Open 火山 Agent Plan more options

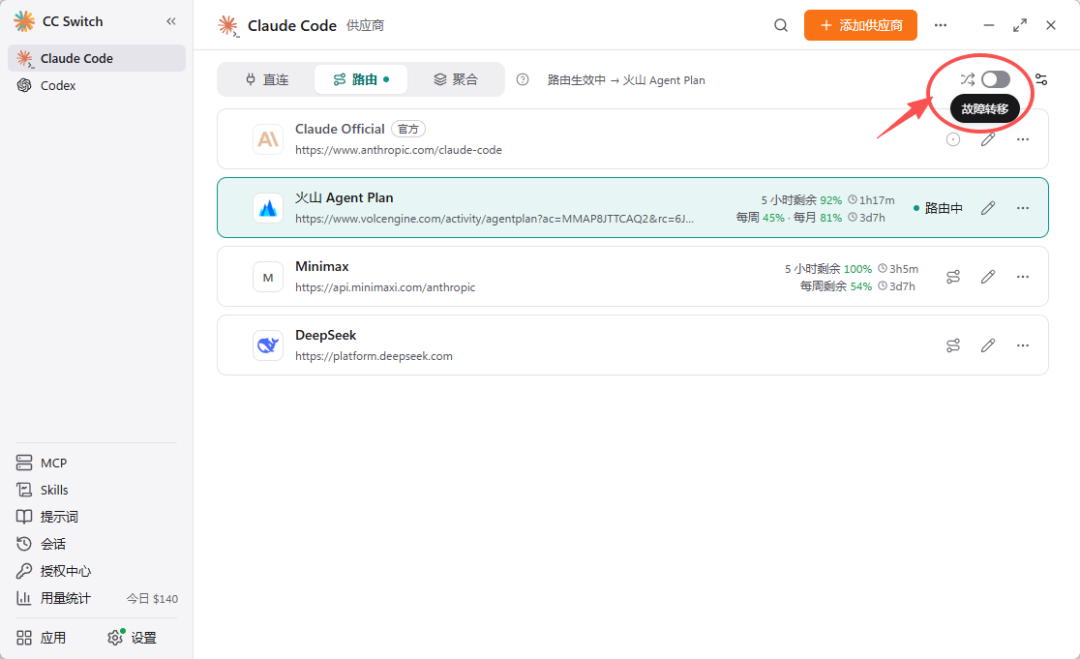1023,208
